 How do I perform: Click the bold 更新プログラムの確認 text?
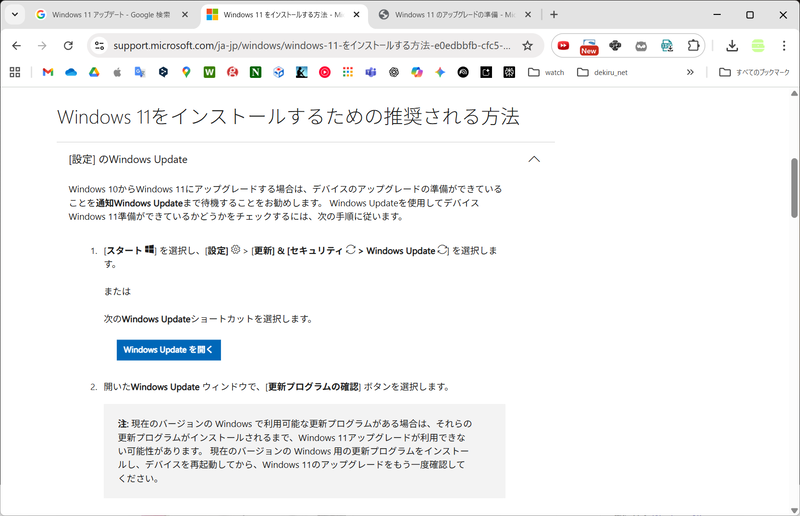point(313,387)
